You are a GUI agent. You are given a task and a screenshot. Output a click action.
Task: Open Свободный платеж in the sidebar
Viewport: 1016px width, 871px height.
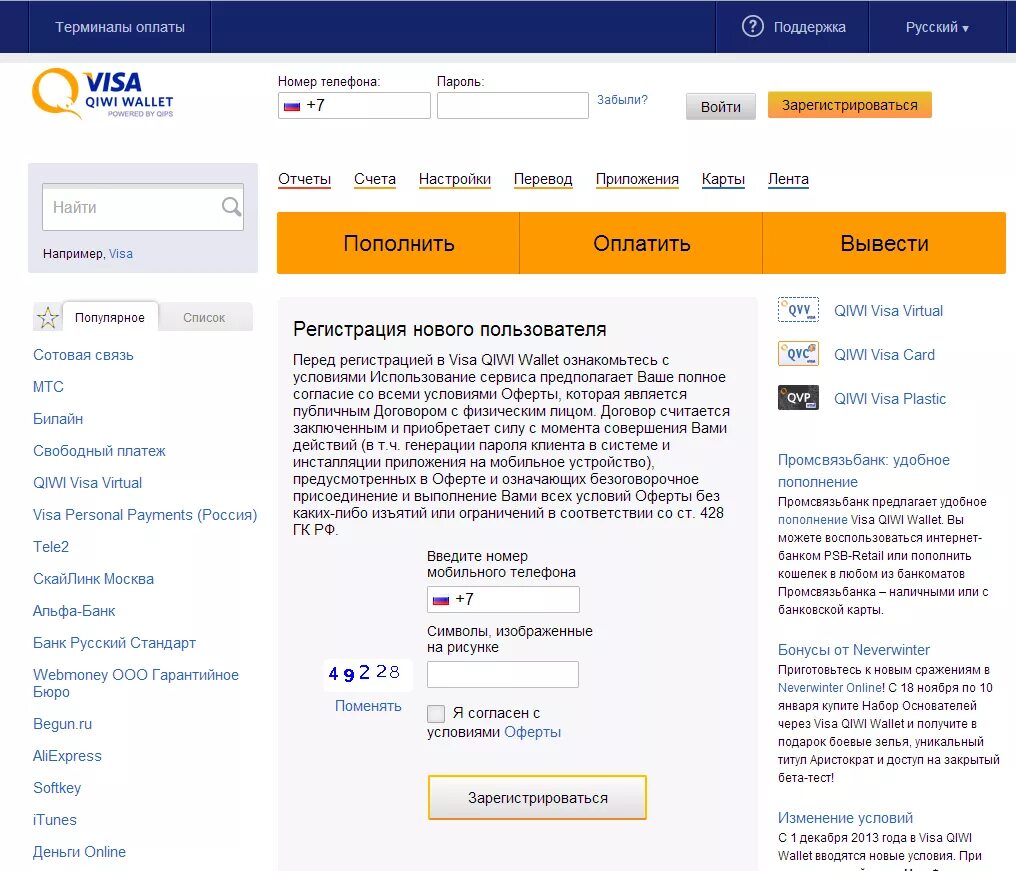(99, 451)
